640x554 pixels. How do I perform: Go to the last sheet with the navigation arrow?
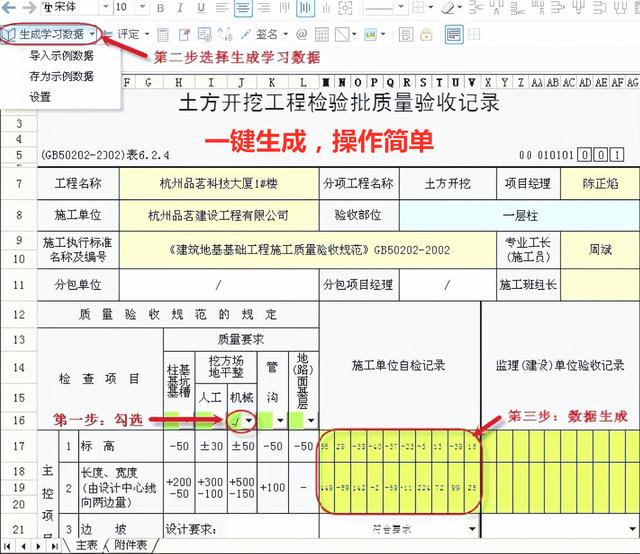coord(54,546)
